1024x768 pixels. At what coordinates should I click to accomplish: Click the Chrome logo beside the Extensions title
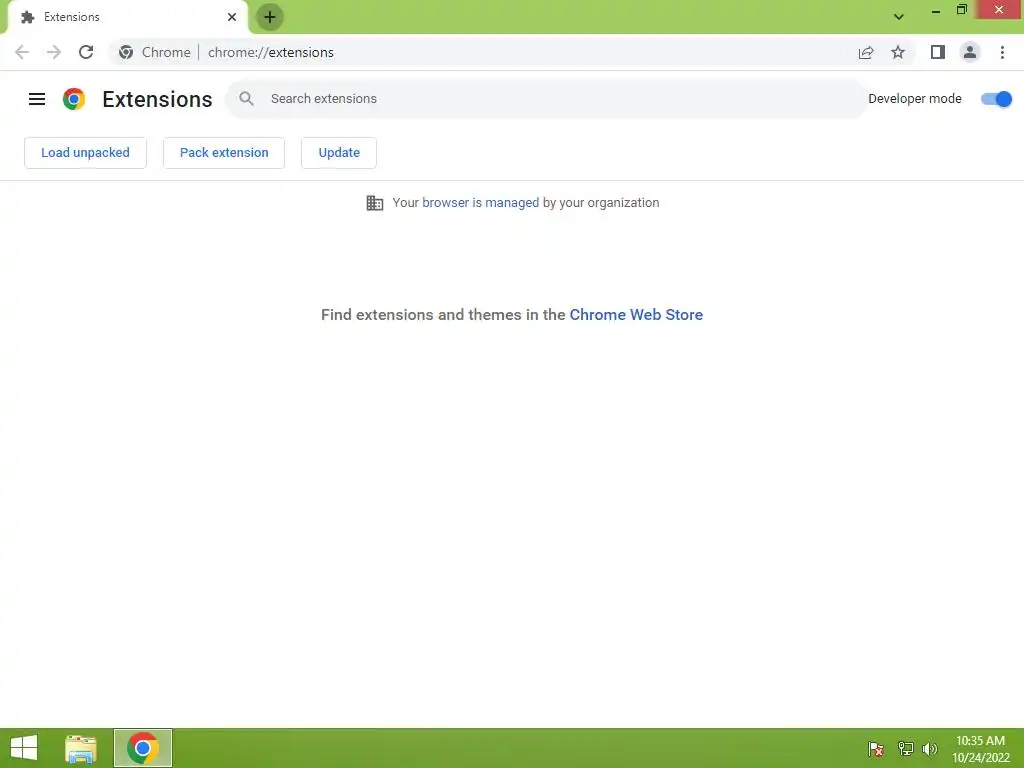(x=74, y=99)
